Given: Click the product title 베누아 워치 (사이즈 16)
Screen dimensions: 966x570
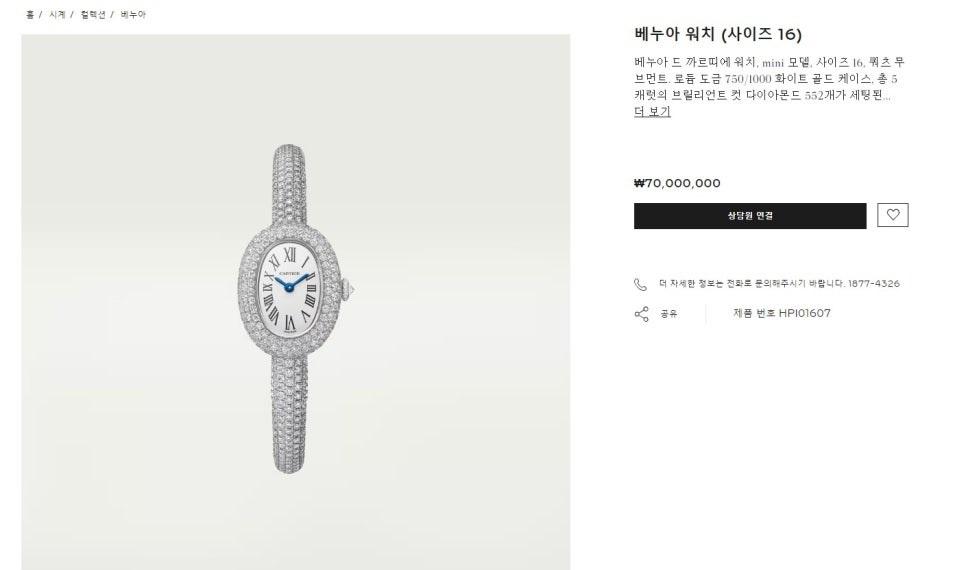Looking at the screenshot, I should tap(718, 34).
